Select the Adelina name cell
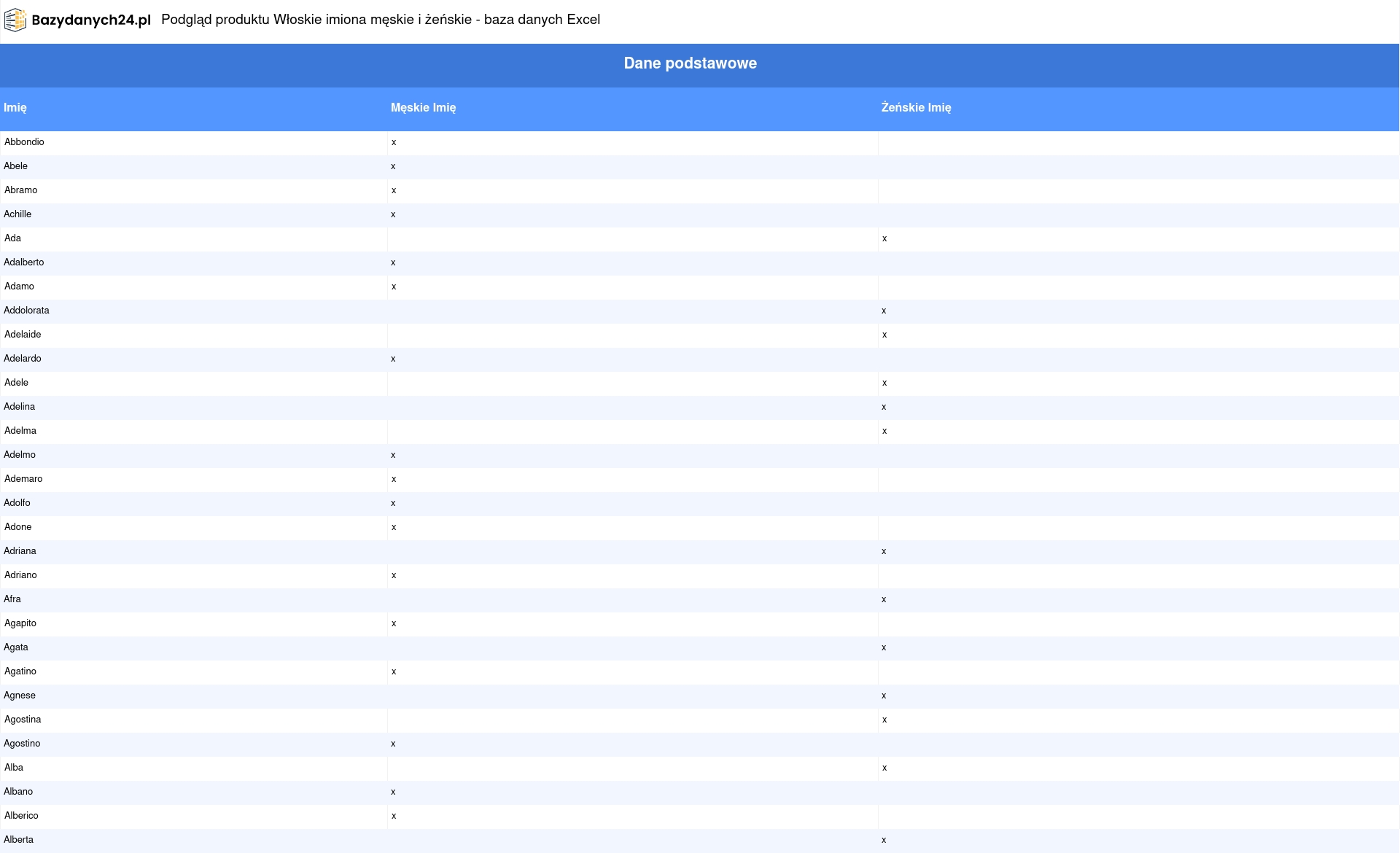The image size is (1400, 853). 20,407
